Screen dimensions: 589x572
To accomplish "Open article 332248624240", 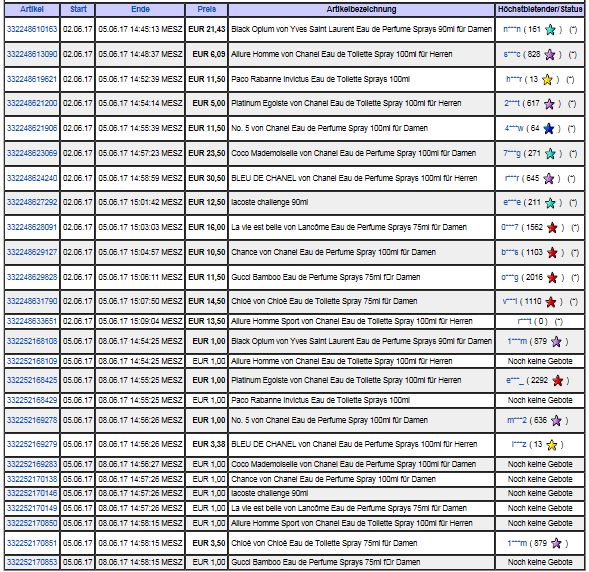I will pos(32,178).
